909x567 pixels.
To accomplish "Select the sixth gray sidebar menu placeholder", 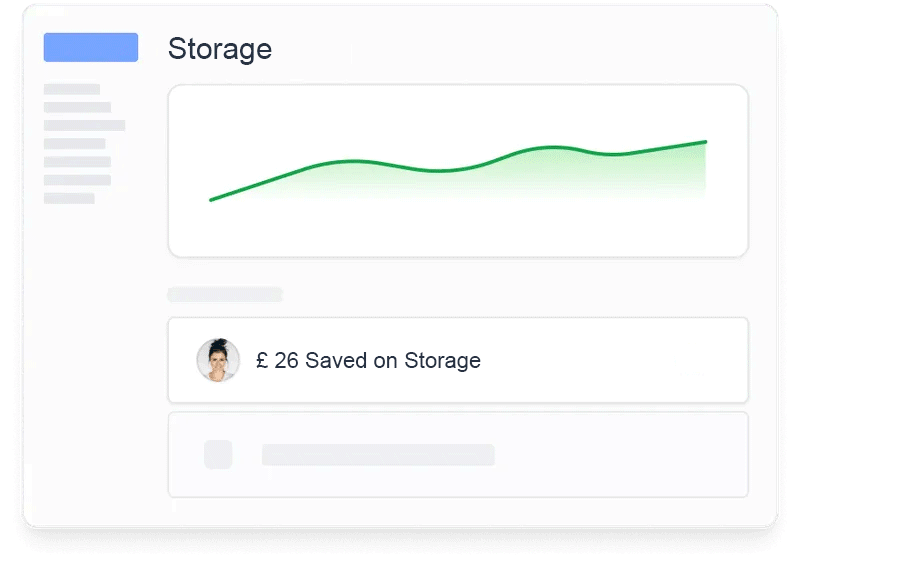I will coord(77,180).
